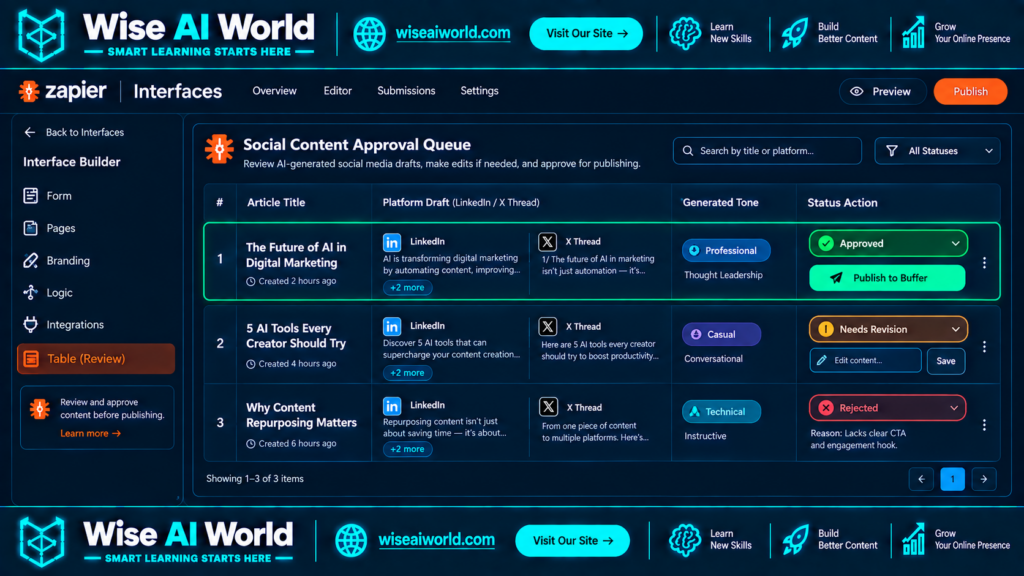The width and height of the screenshot is (1024, 576).
Task: Open the Pages sidebar icon
Action: [31, 228]
